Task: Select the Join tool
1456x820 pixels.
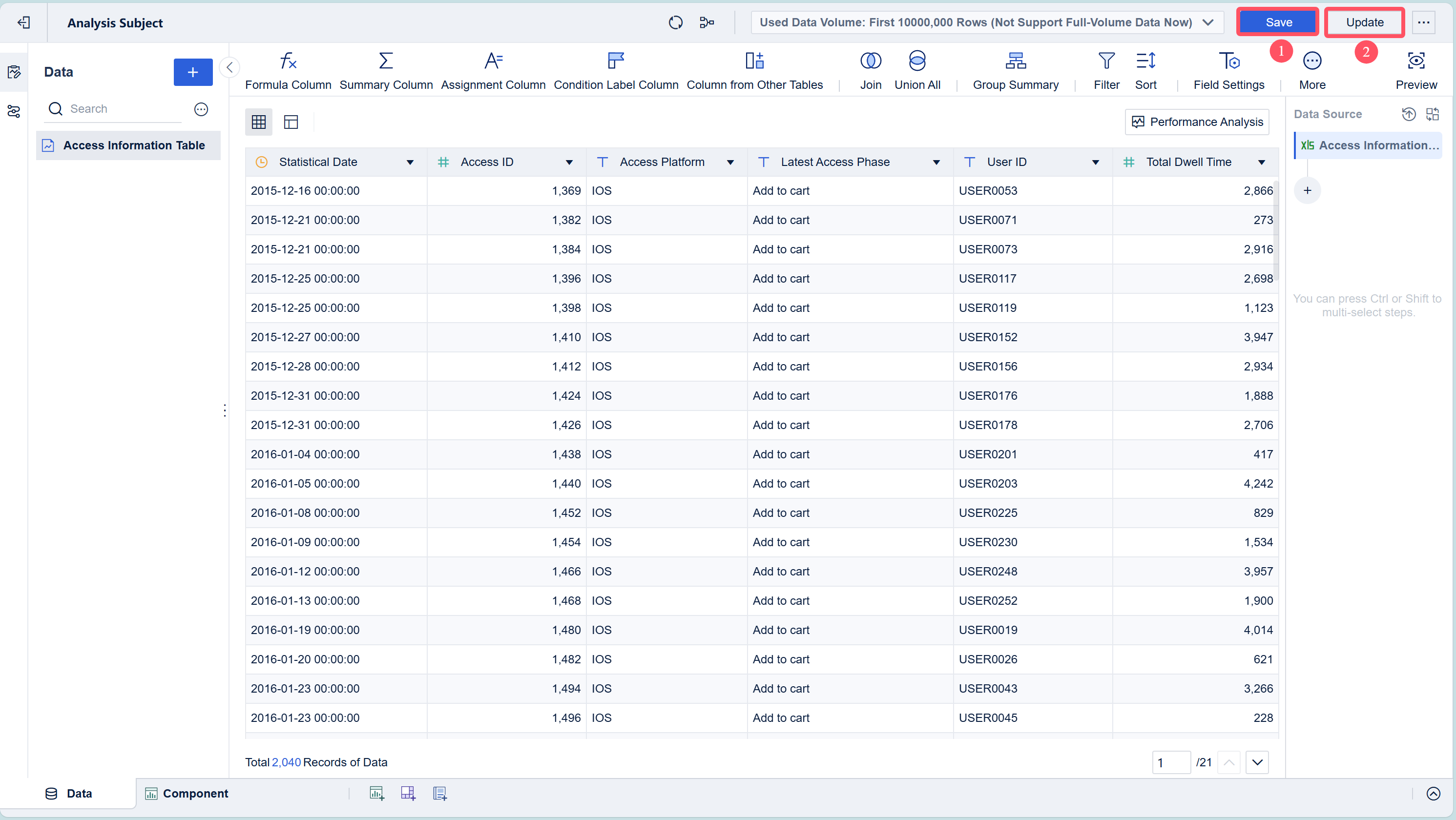Action: (871, 71)
